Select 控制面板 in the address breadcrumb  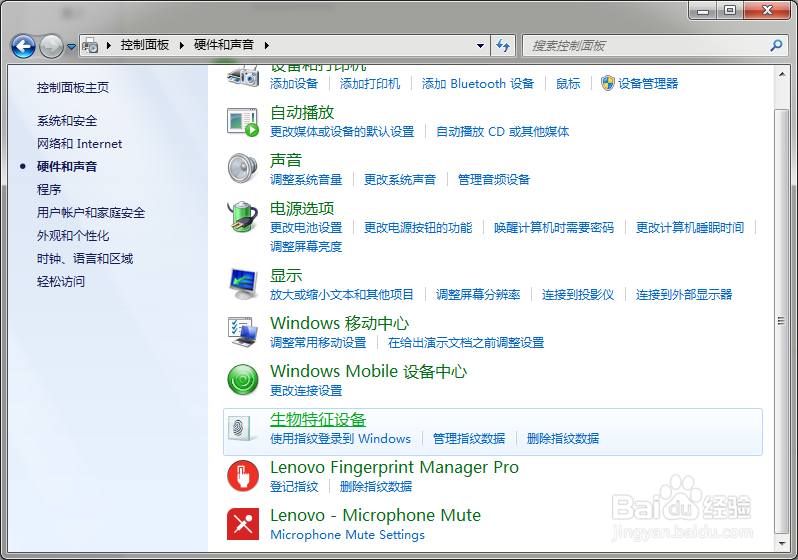[145, 45]
